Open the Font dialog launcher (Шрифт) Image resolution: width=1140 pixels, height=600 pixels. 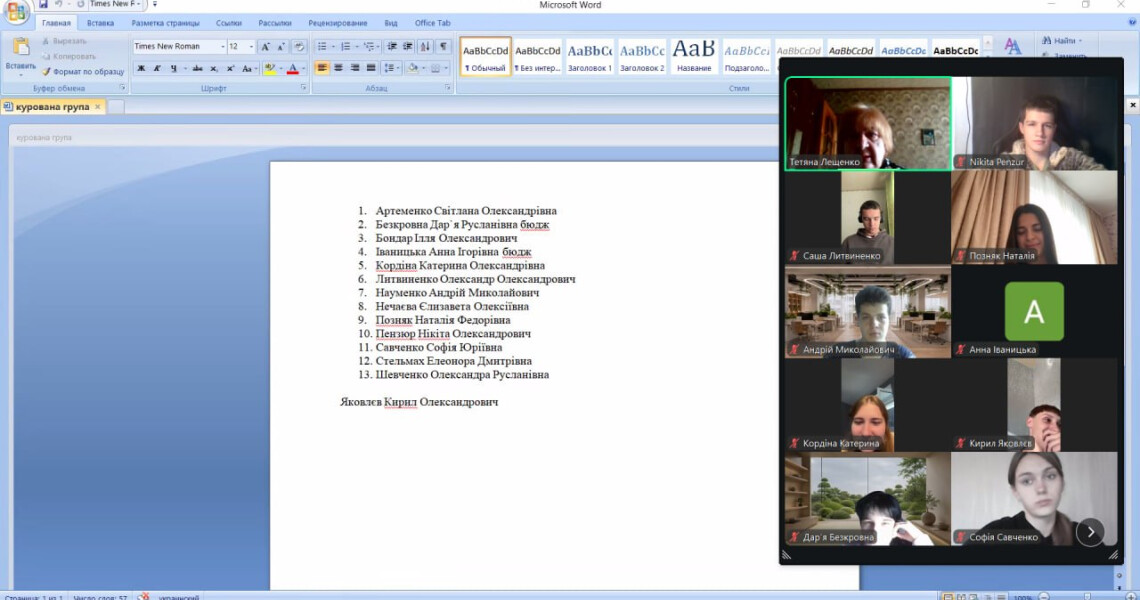(x=303, y=88)
